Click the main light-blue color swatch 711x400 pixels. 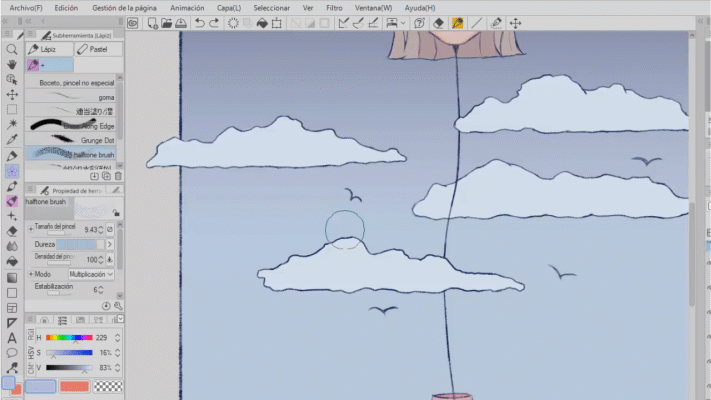point(40,386)
